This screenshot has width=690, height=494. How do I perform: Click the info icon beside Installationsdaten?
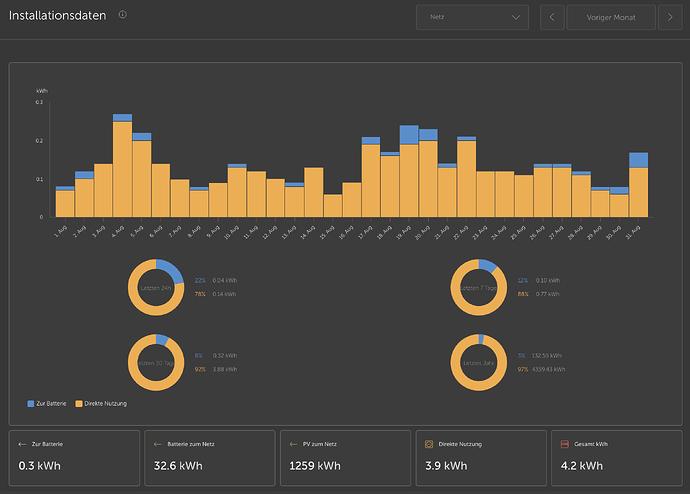pyautogui.click(x=123, y=15)
